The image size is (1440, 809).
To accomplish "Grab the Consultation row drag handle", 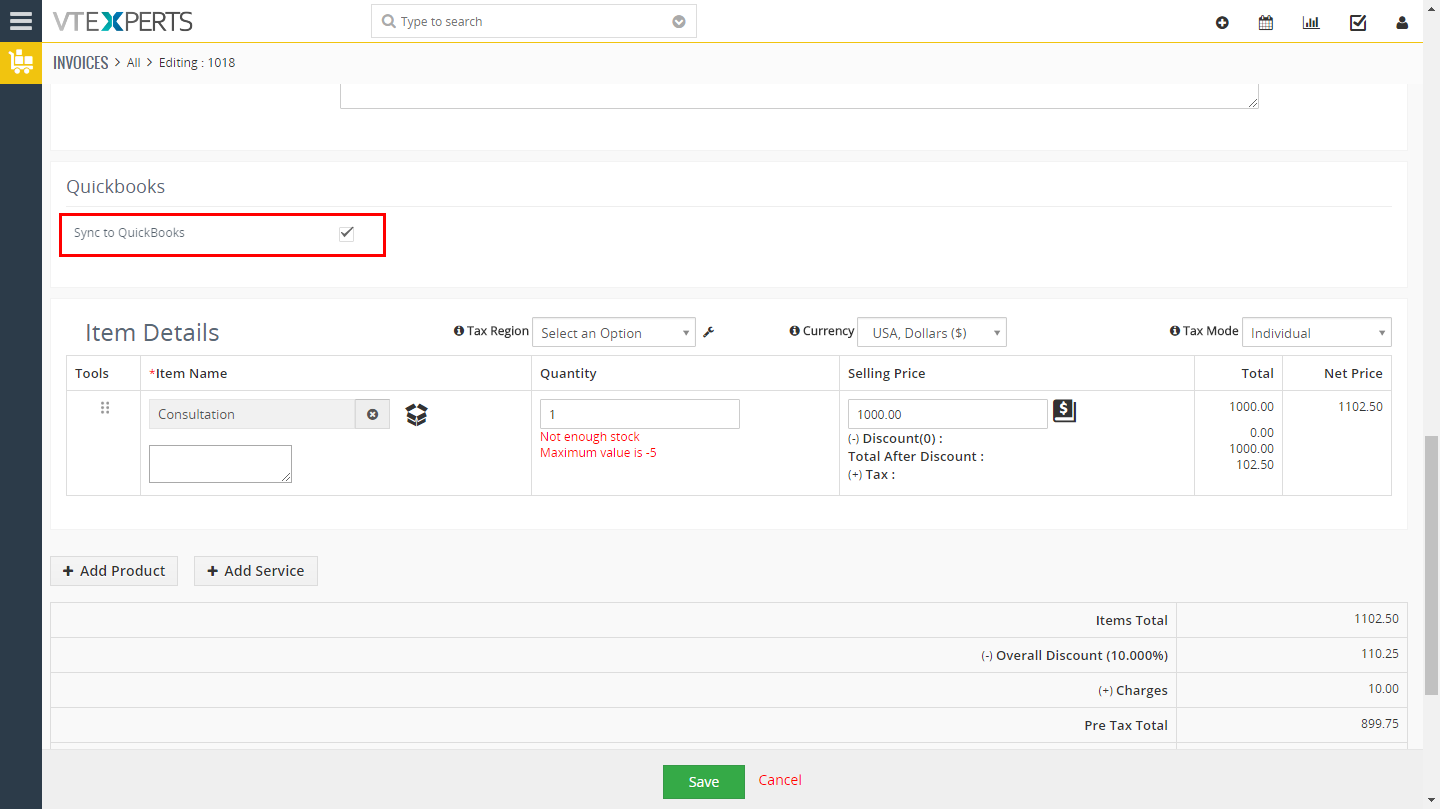I will pyautogui.click(x=104, y=408).
